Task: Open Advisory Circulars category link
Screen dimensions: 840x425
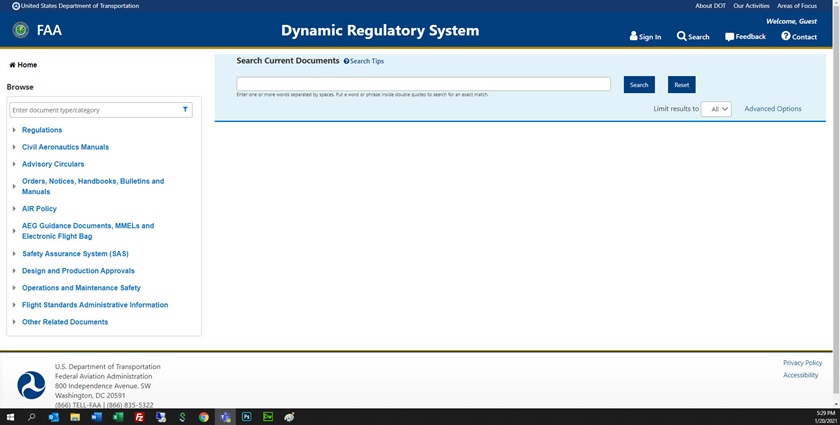Action: point(53,164)
